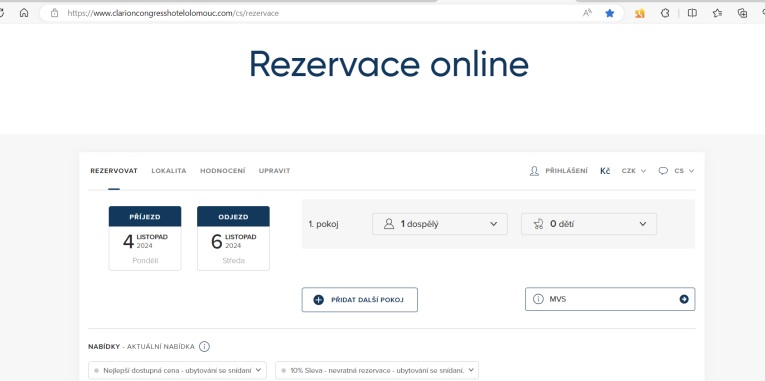Click Pondělí weekday text
Viewport: 765px width, 381px height.
[145, 261]
